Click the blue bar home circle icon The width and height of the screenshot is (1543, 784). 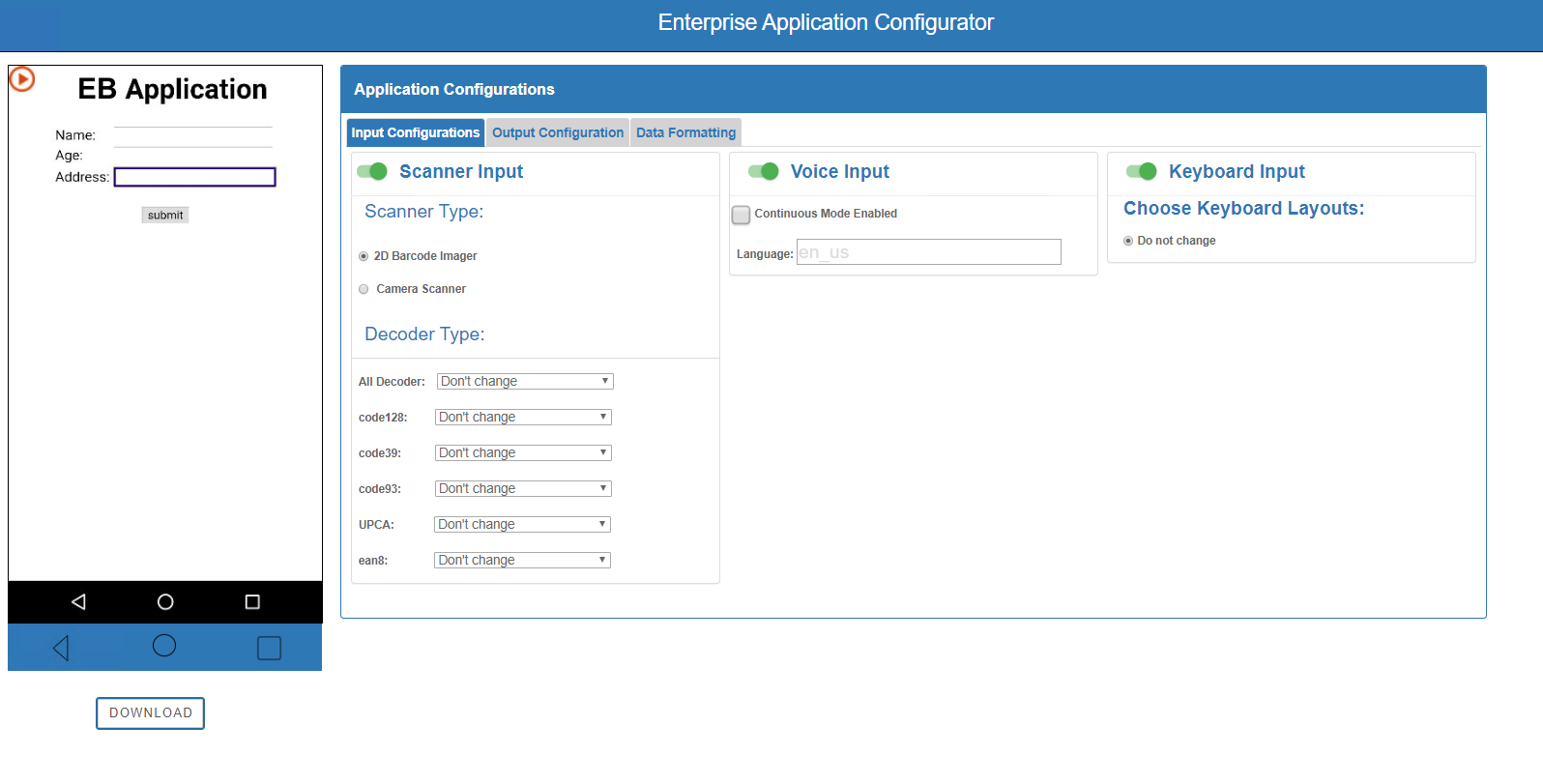pos(164,646)
